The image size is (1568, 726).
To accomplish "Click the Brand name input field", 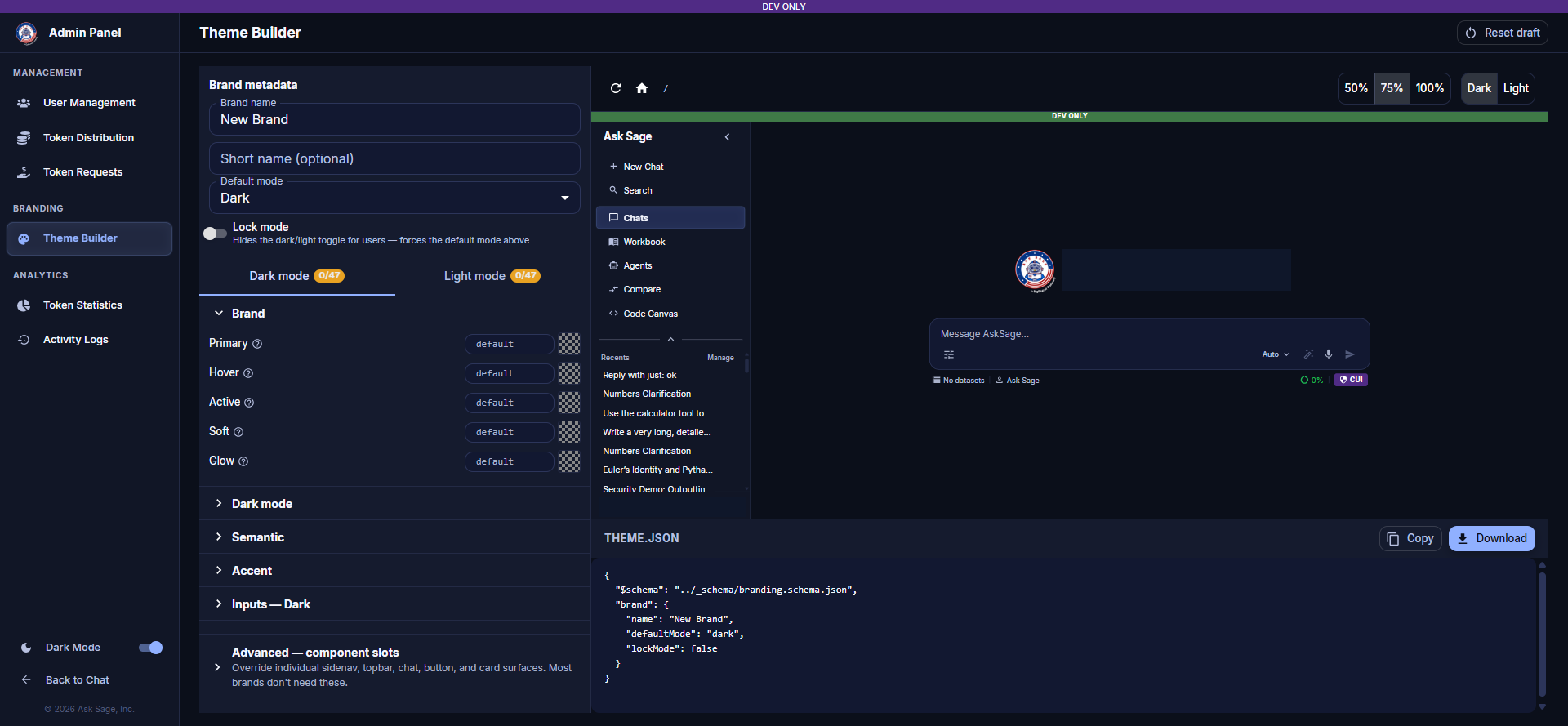I will click(394, 119).
